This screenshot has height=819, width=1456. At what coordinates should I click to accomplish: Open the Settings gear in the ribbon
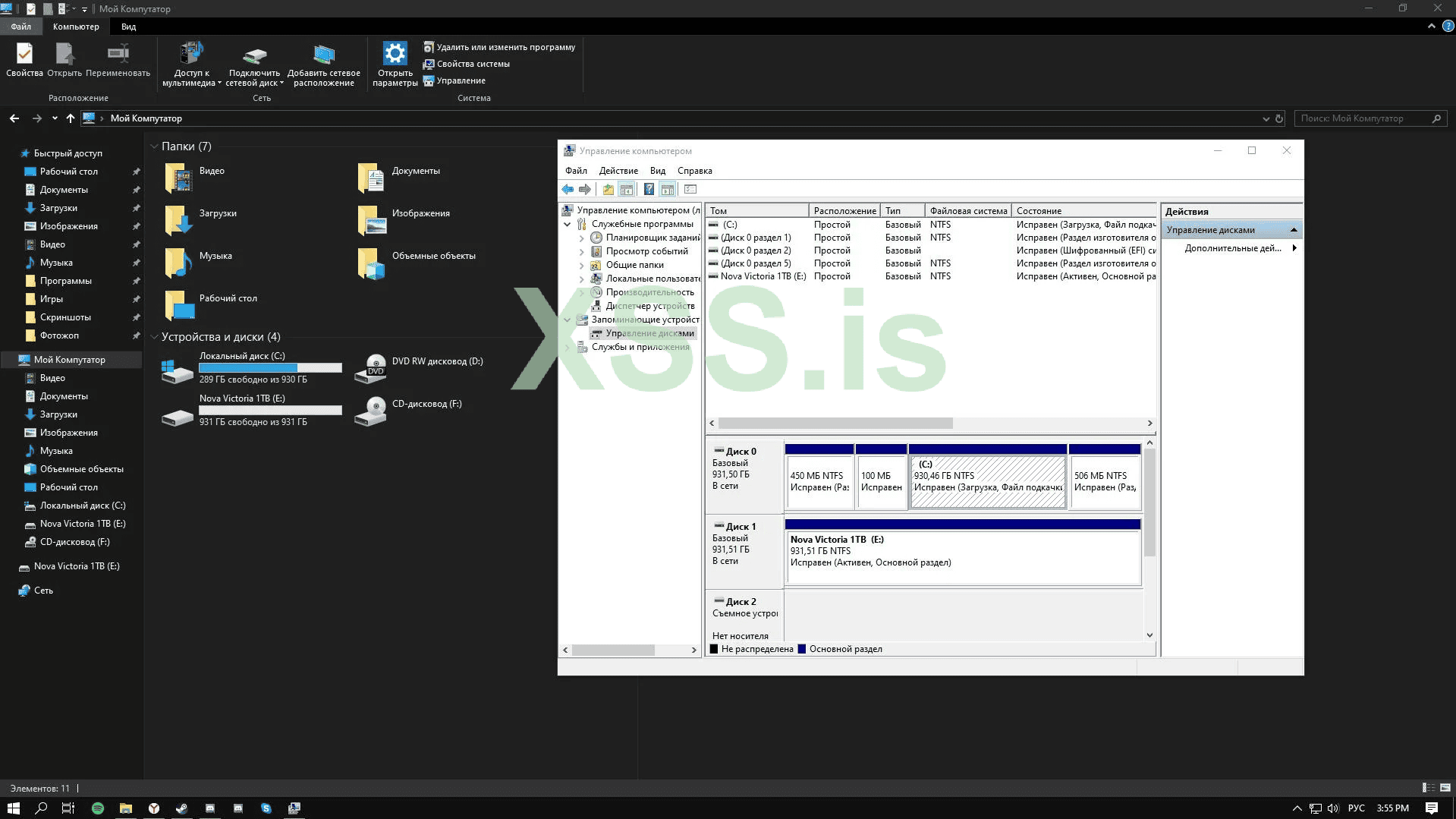pyautogui.click(x=395, y=55)
